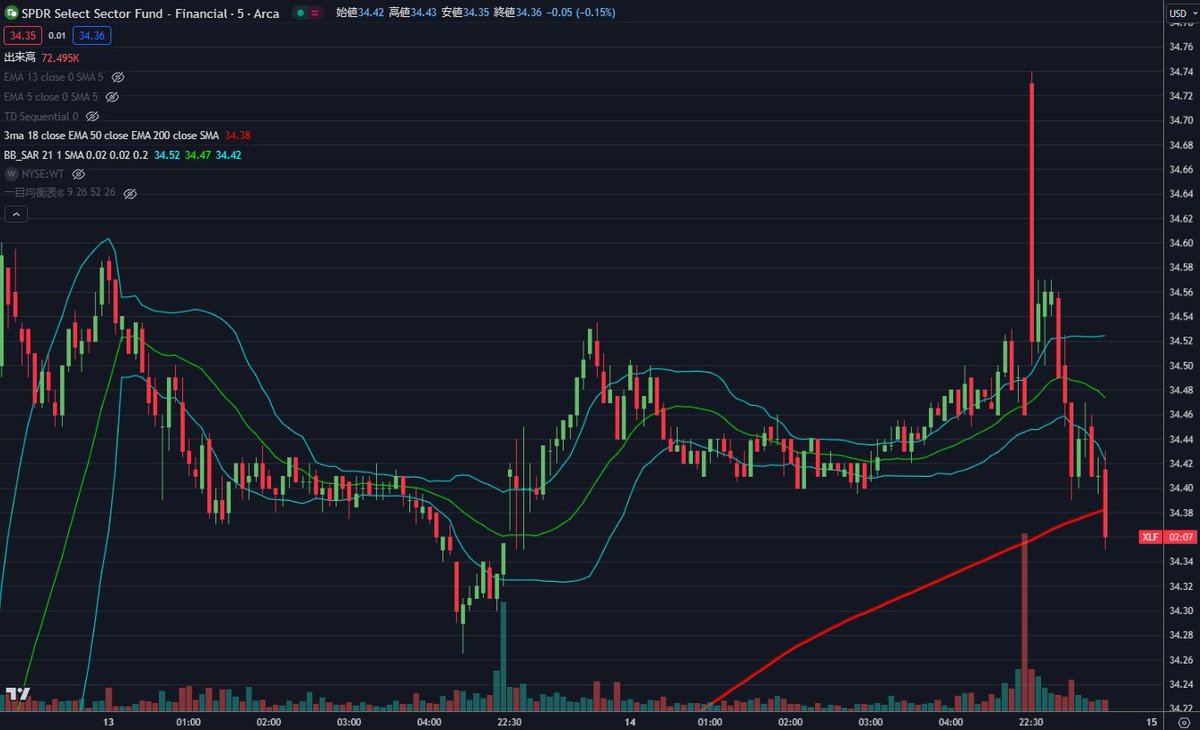
Task: Select the EMA 13 close 0 SMA 5 label
Action: 54,77
